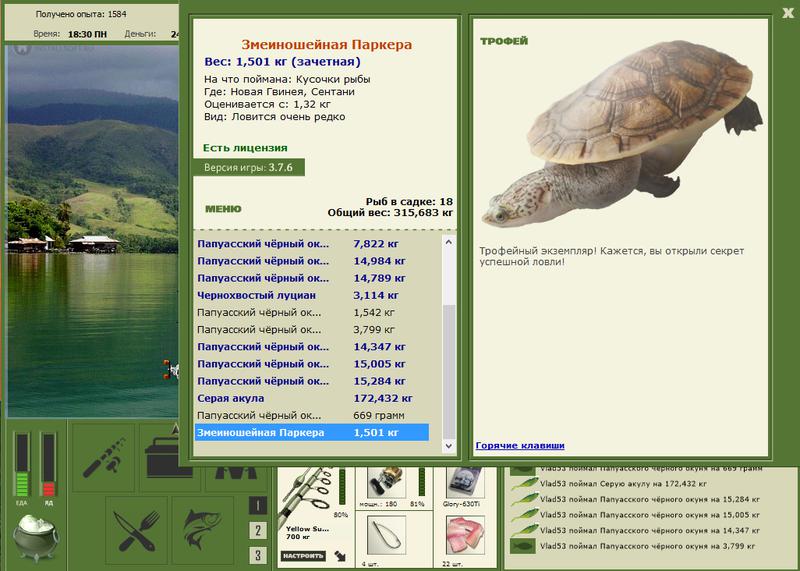Click the scroll down arrow in fish list

448,445
